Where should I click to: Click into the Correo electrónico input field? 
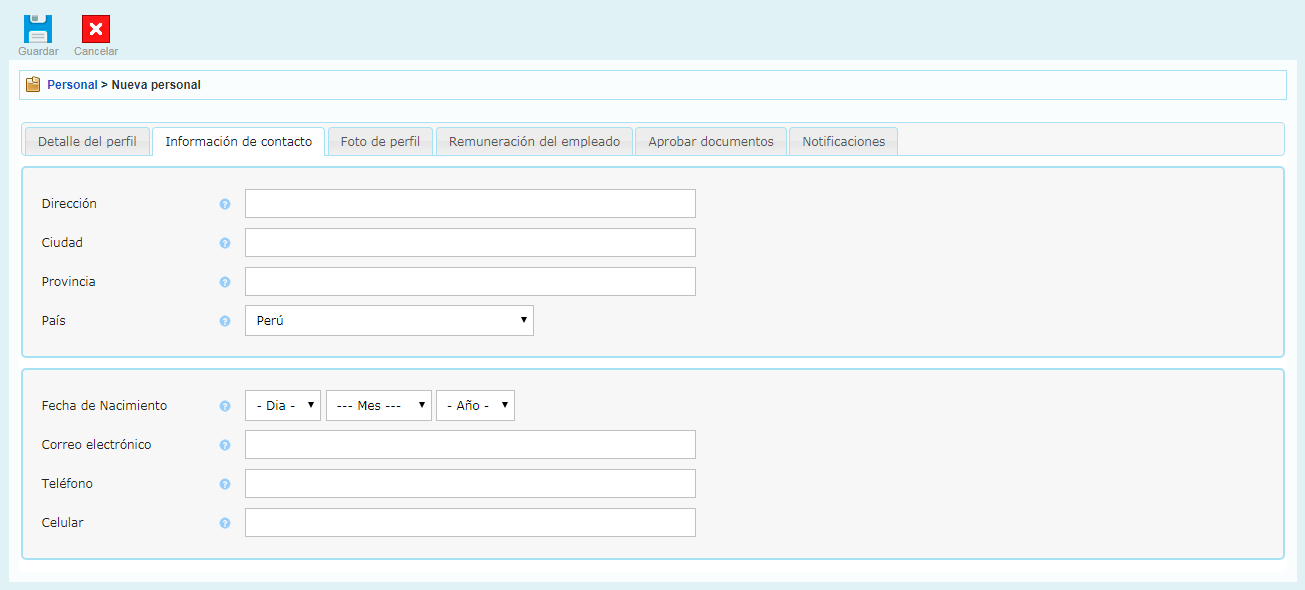470,445
